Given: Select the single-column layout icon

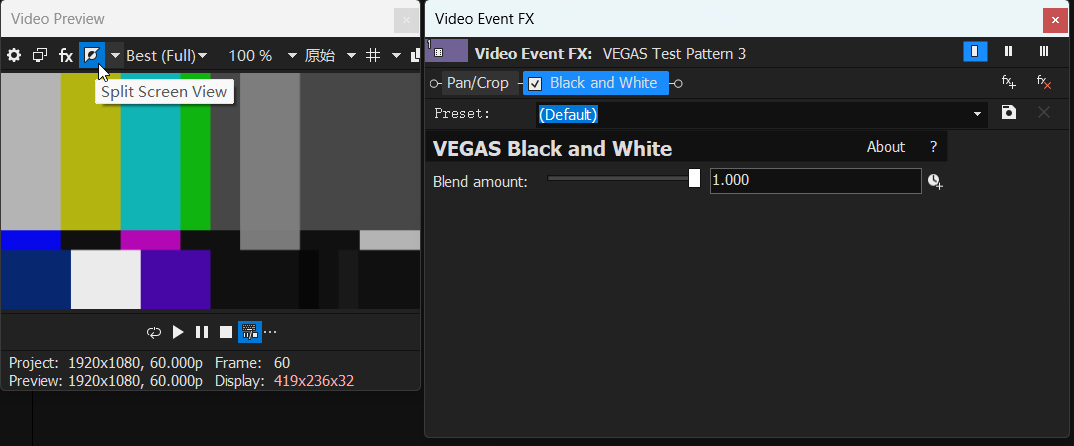Looking at the screenshot, I should click(x=975, y=51).
